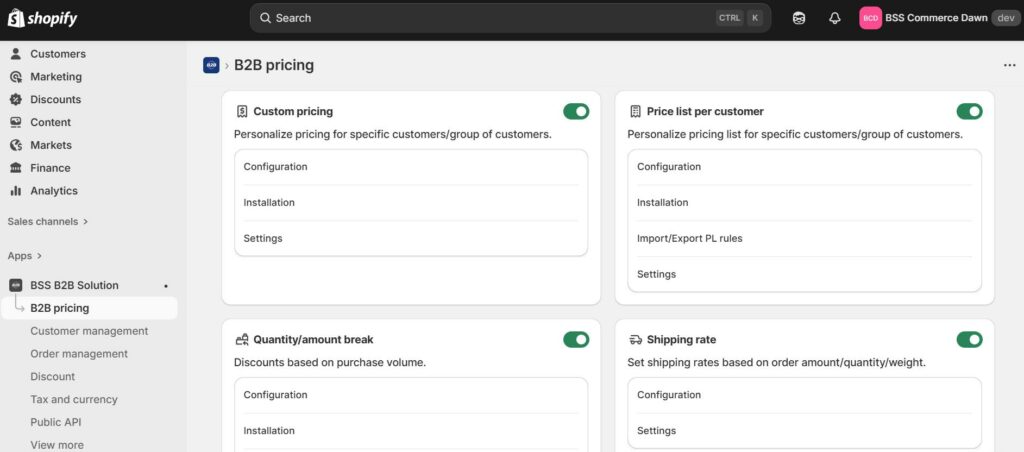Open Settings under Price list per customer
This screenshot has height=452, width=1024.
[805, 274]
